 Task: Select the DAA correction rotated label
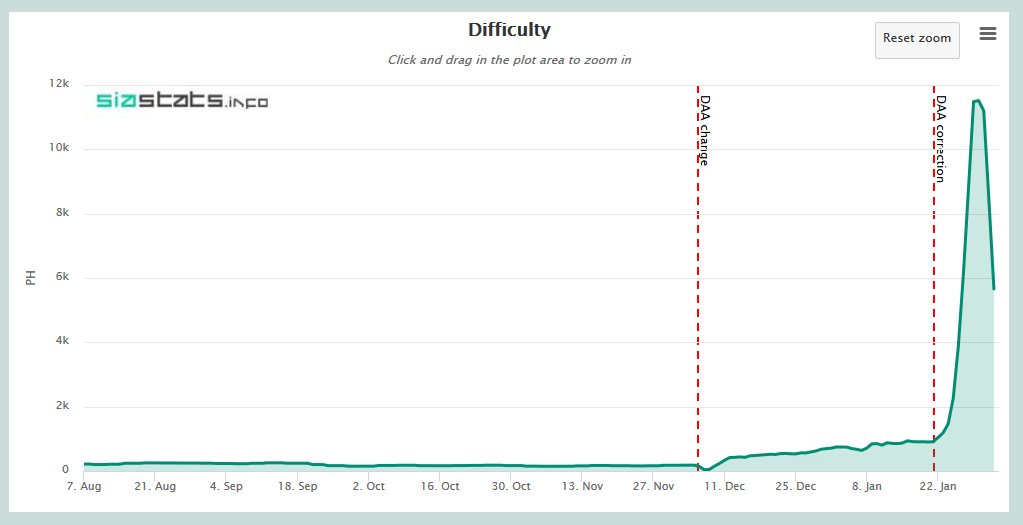click(941, 139)
